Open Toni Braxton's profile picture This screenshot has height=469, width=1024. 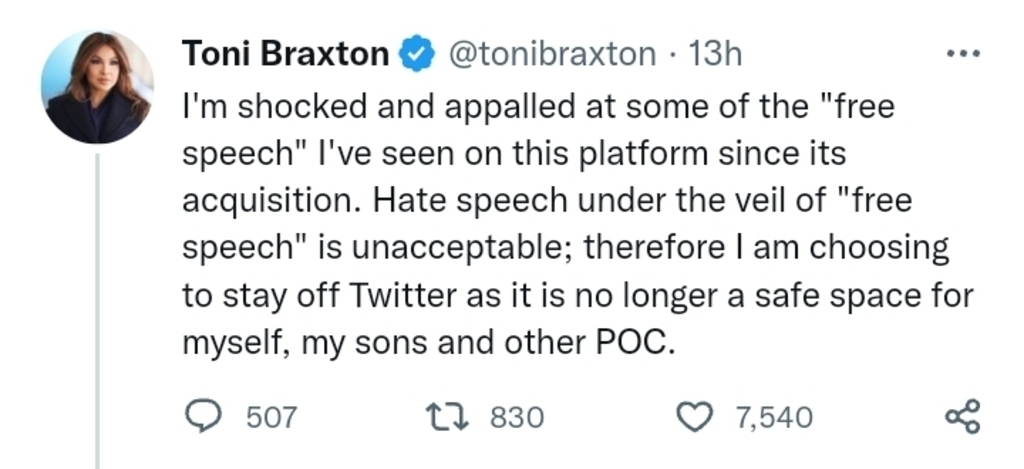[x=97, y=87]
